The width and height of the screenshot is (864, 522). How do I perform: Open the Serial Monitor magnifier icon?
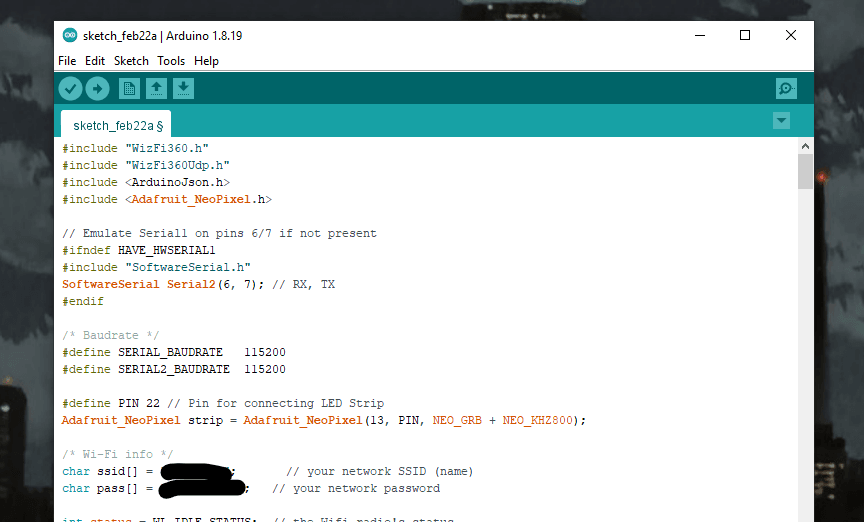786,89
